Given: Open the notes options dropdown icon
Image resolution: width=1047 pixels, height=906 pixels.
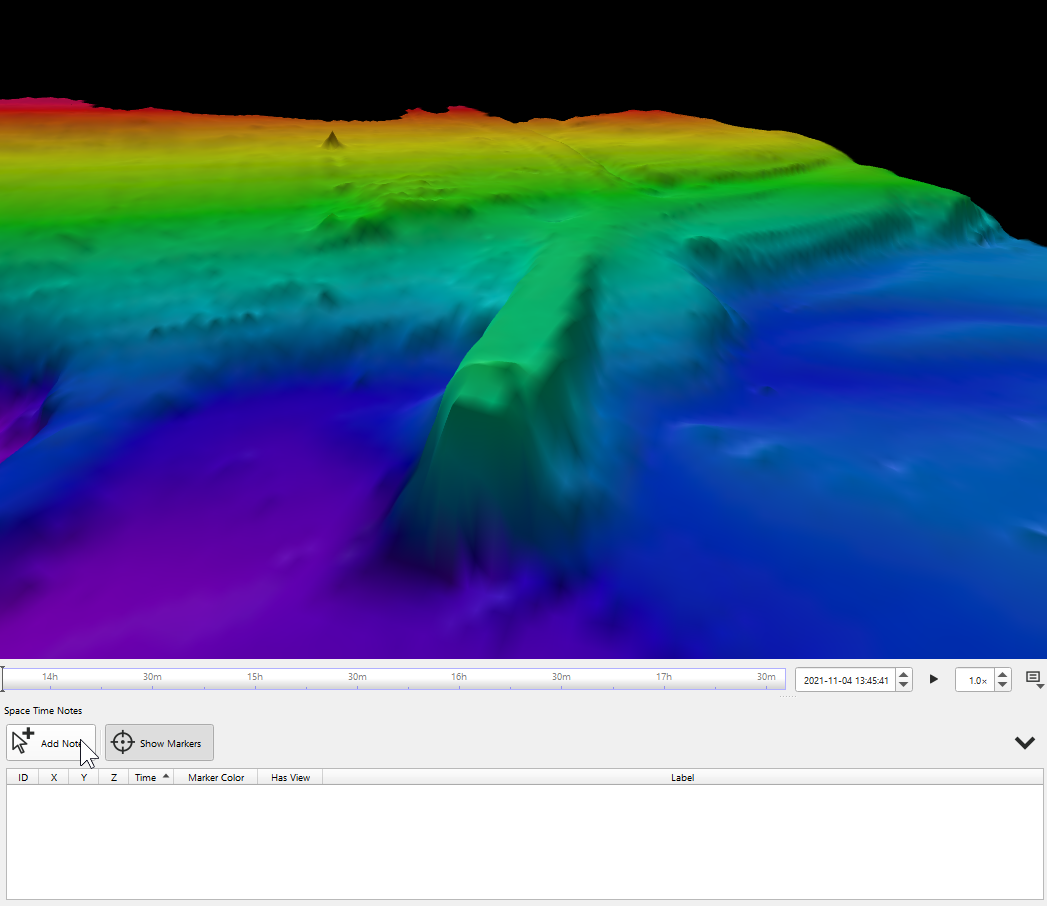Looking at the screenshot, I should (1034, 680).
